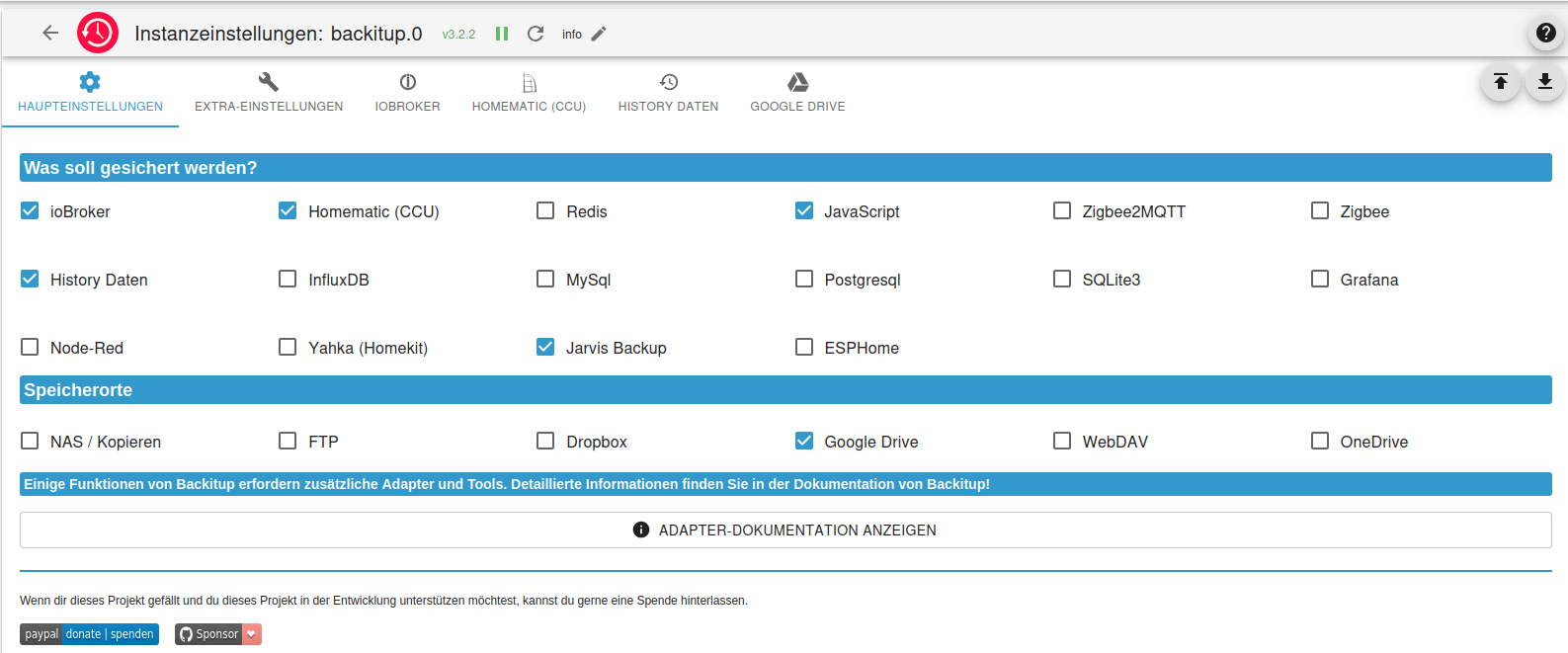Pause the backitup.0 instance

(502, 34)
